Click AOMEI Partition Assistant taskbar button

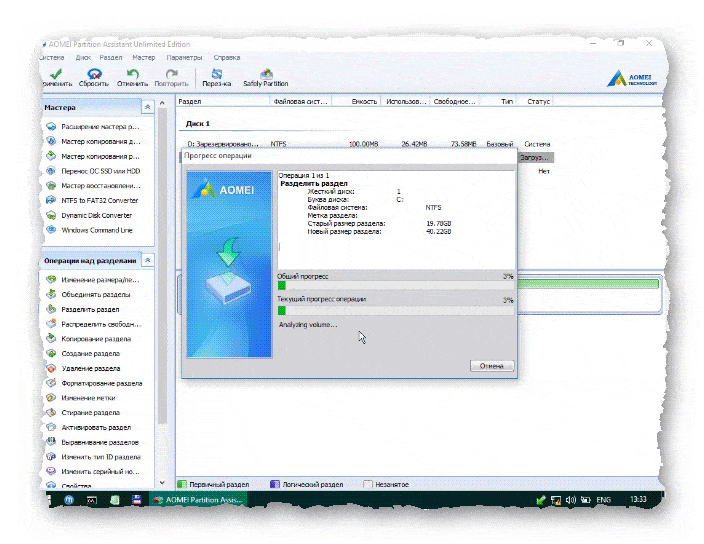coord(198,500)
